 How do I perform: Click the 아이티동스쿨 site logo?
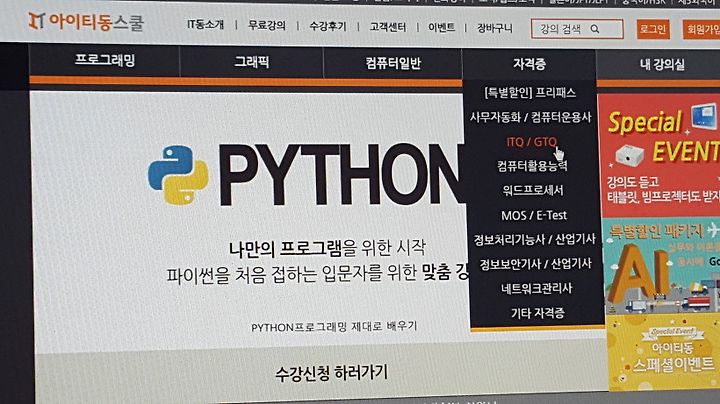86,22
